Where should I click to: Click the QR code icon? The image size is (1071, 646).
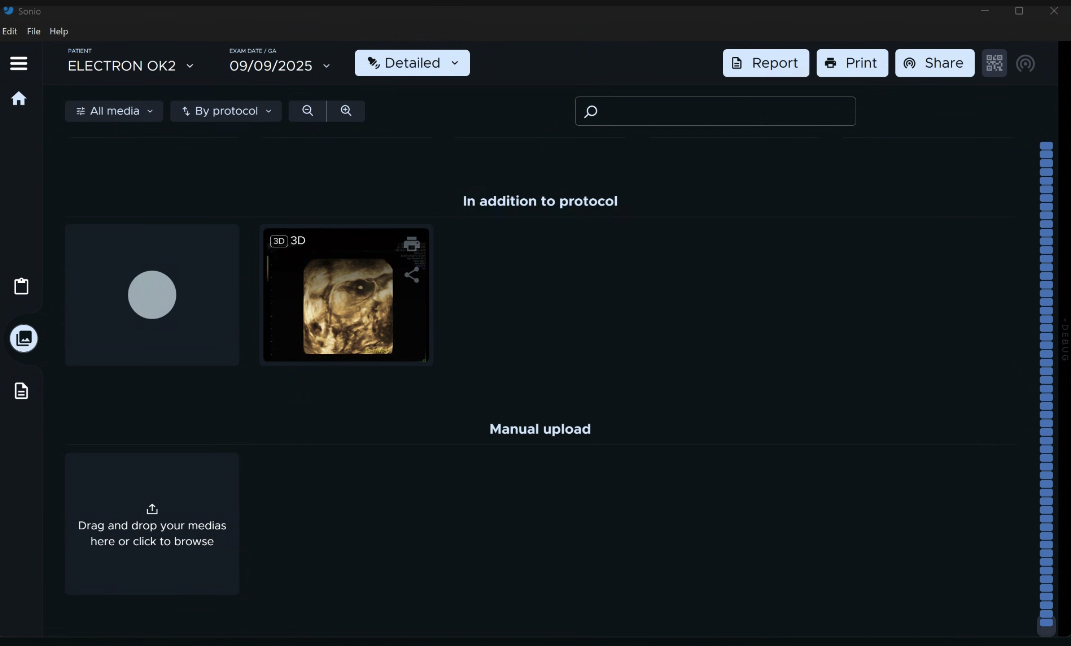[x=994, y=63]
